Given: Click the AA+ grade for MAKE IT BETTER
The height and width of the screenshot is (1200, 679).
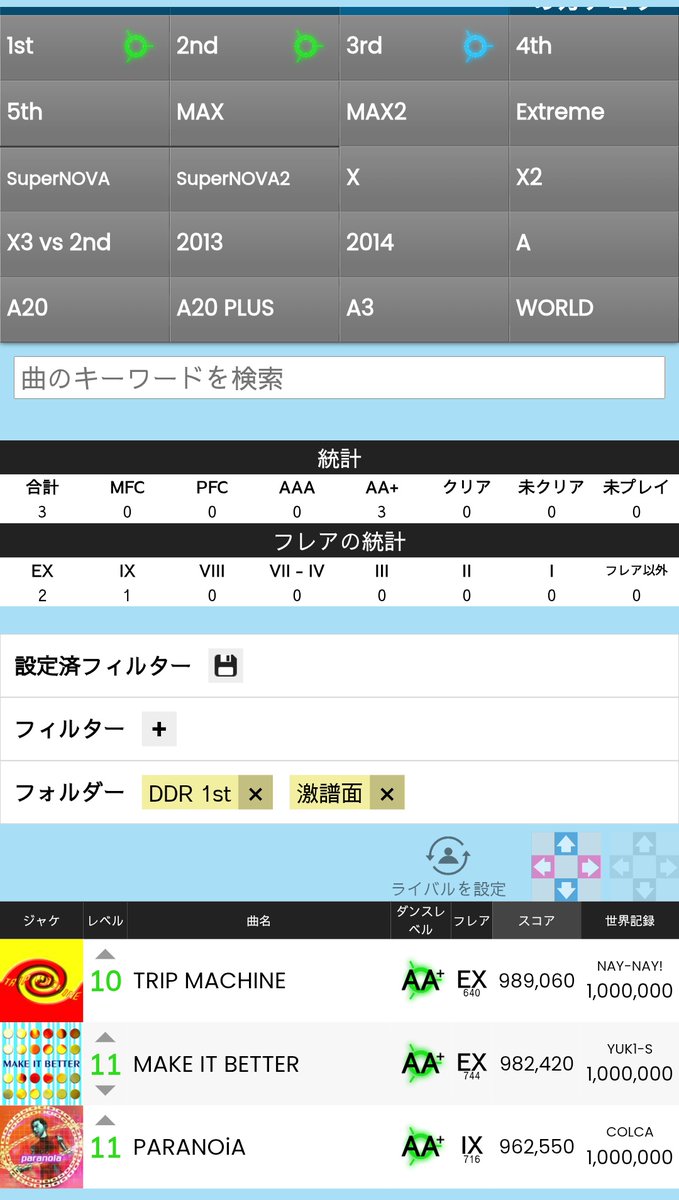Looking at the screenshot, I should (x=422, y=1064).
